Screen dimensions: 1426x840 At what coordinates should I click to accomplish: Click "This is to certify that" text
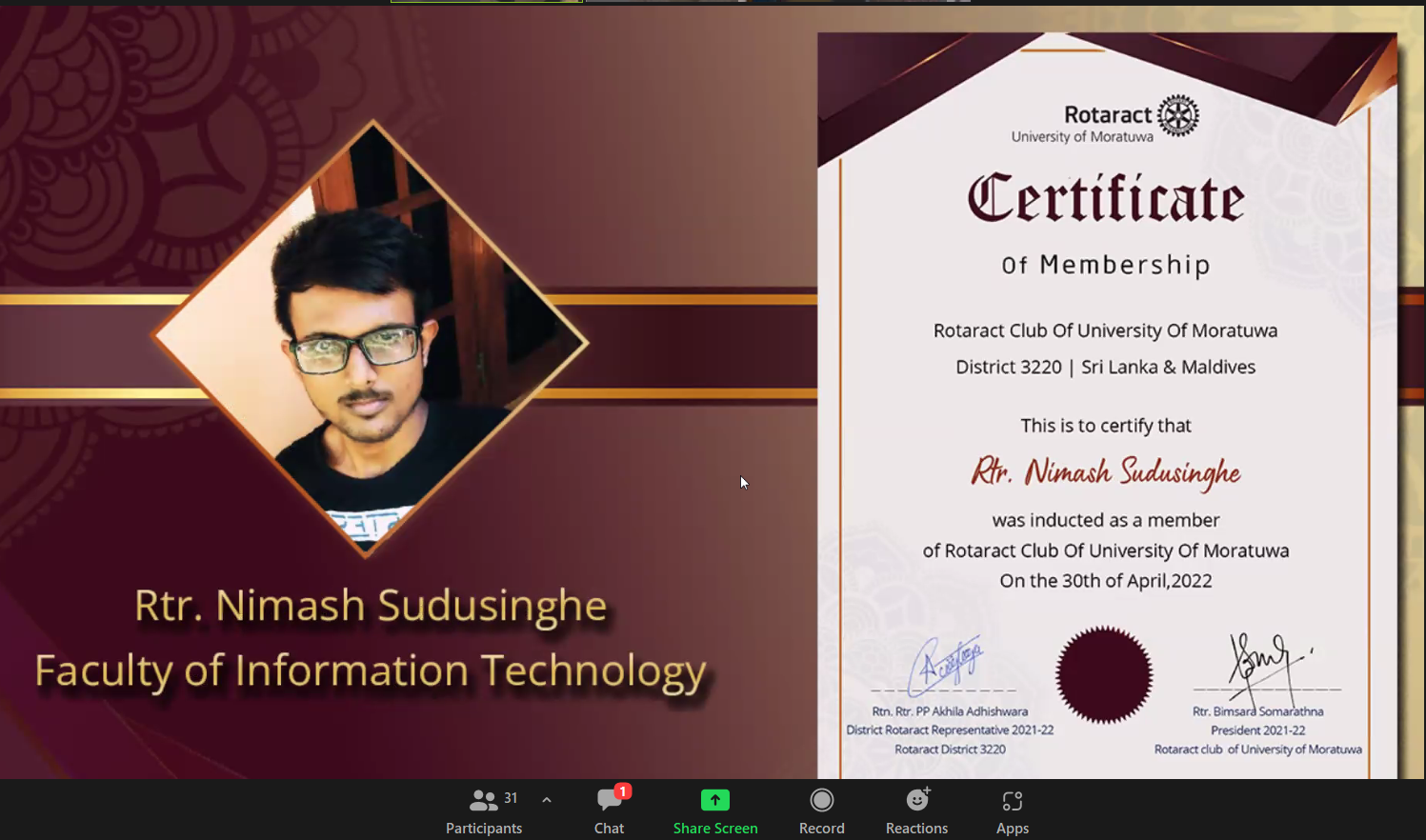point(1106,426)
